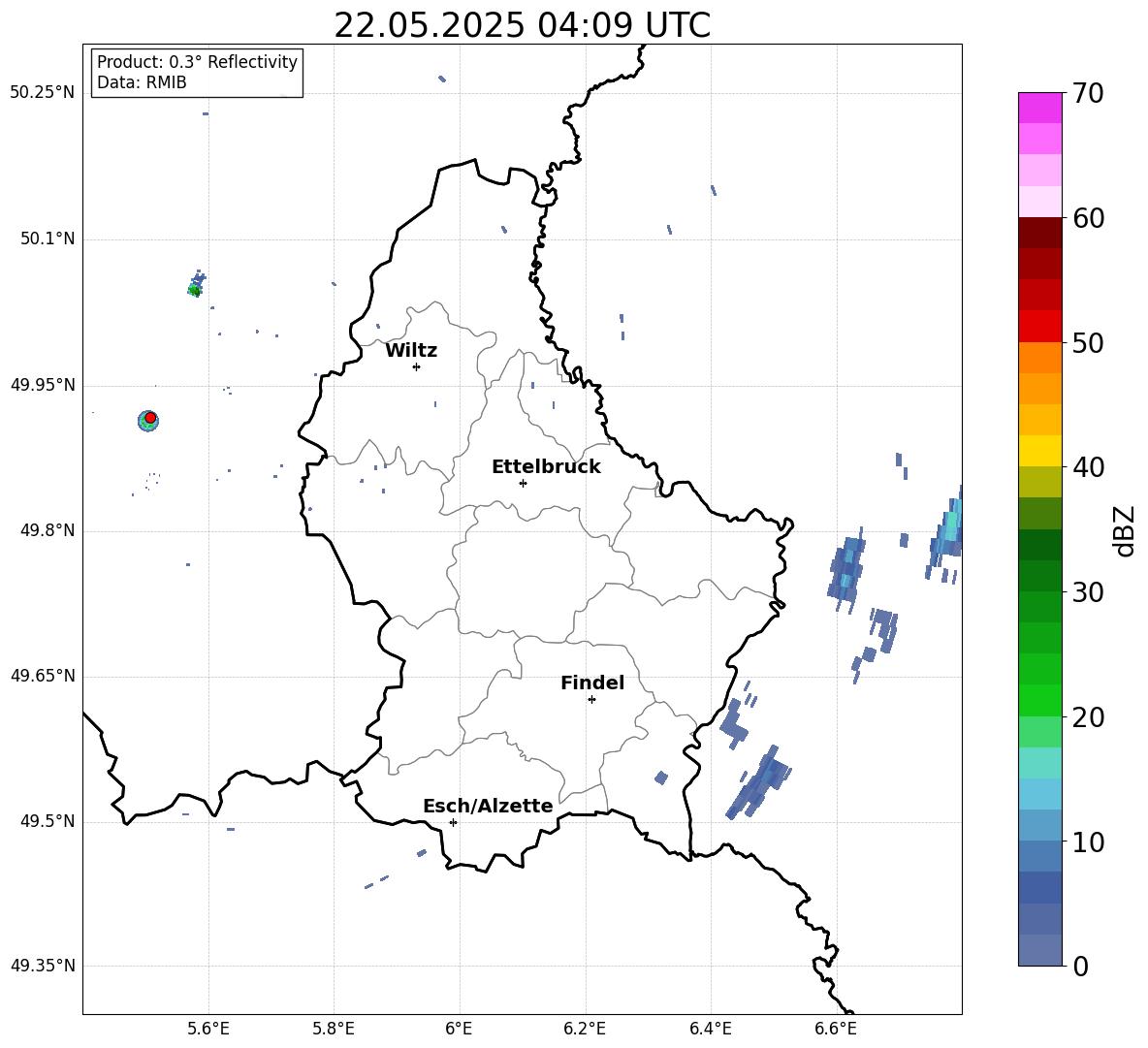Click the magenta color near 70 dBZ
Image resolution: width=1148 pixels, height=1048 pixels.
(x=1039, y=108)
